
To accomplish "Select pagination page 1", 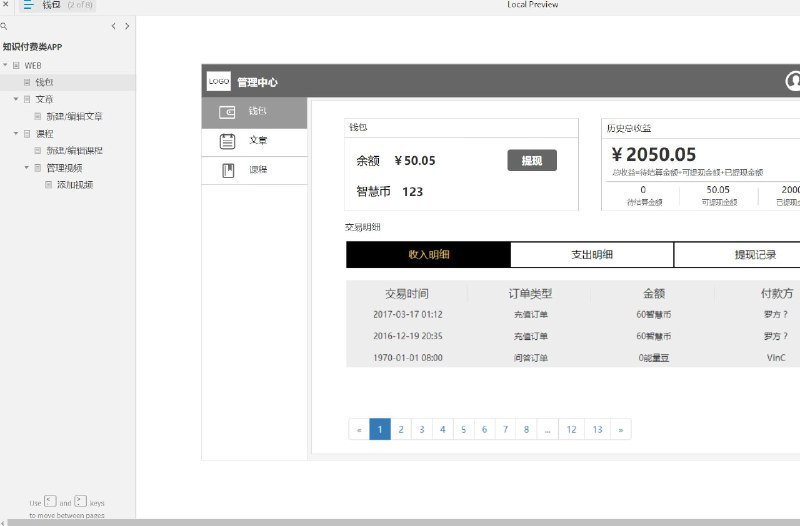I will (380, 430).
